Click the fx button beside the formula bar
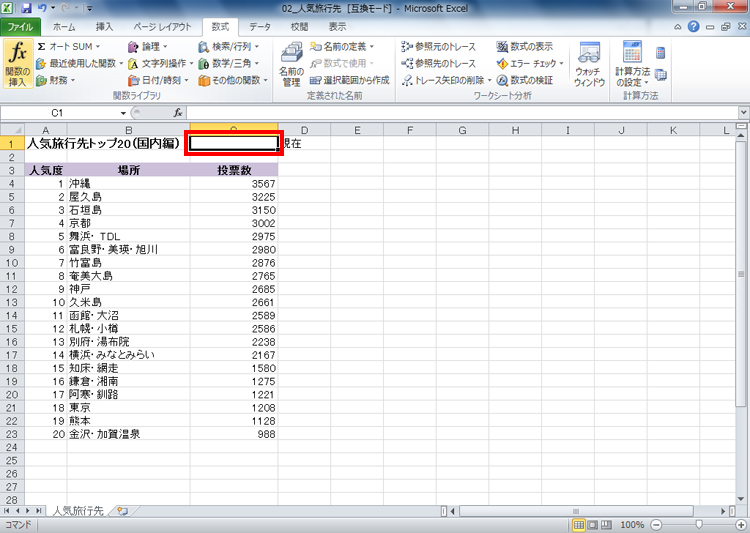Viewport: 750px width, 533px height. (178, 113)
